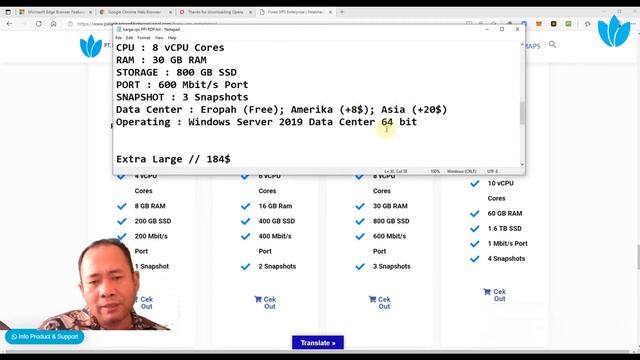Click the checkmark beside 400 GB SSD

tap(245, 221)
